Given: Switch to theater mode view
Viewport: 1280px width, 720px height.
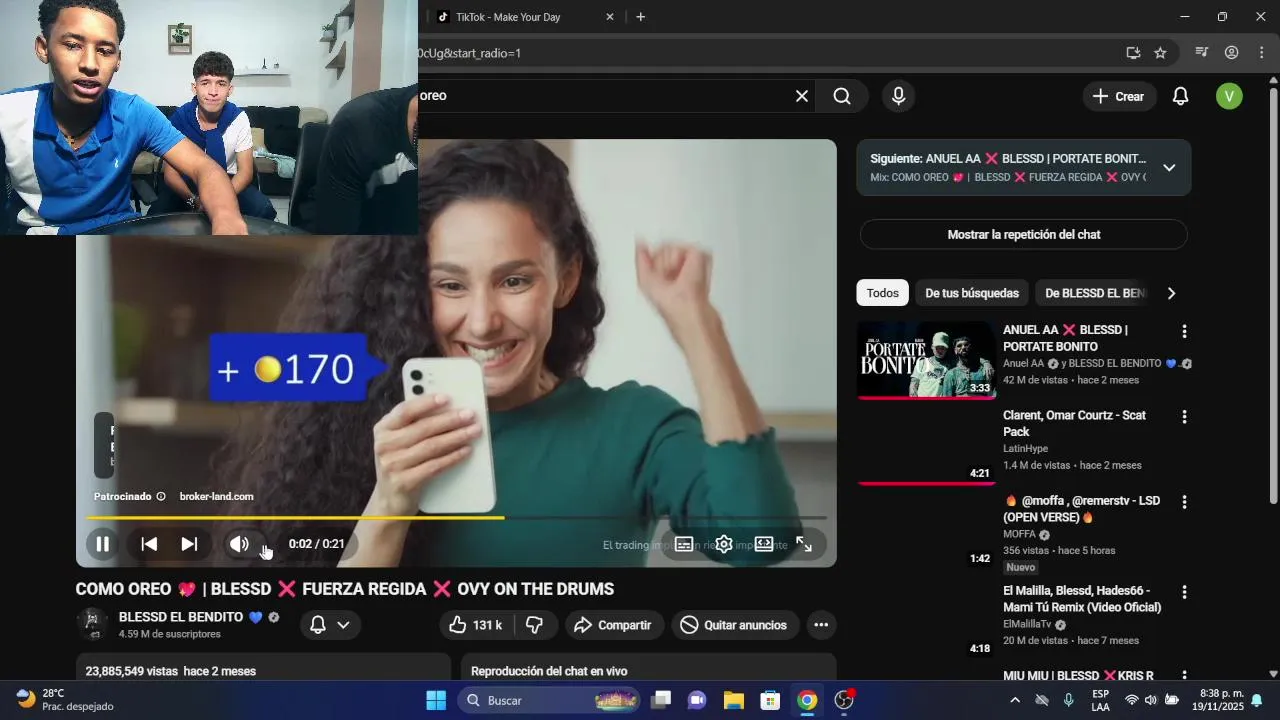Looking at the screenshot, I should coord(764,544).
